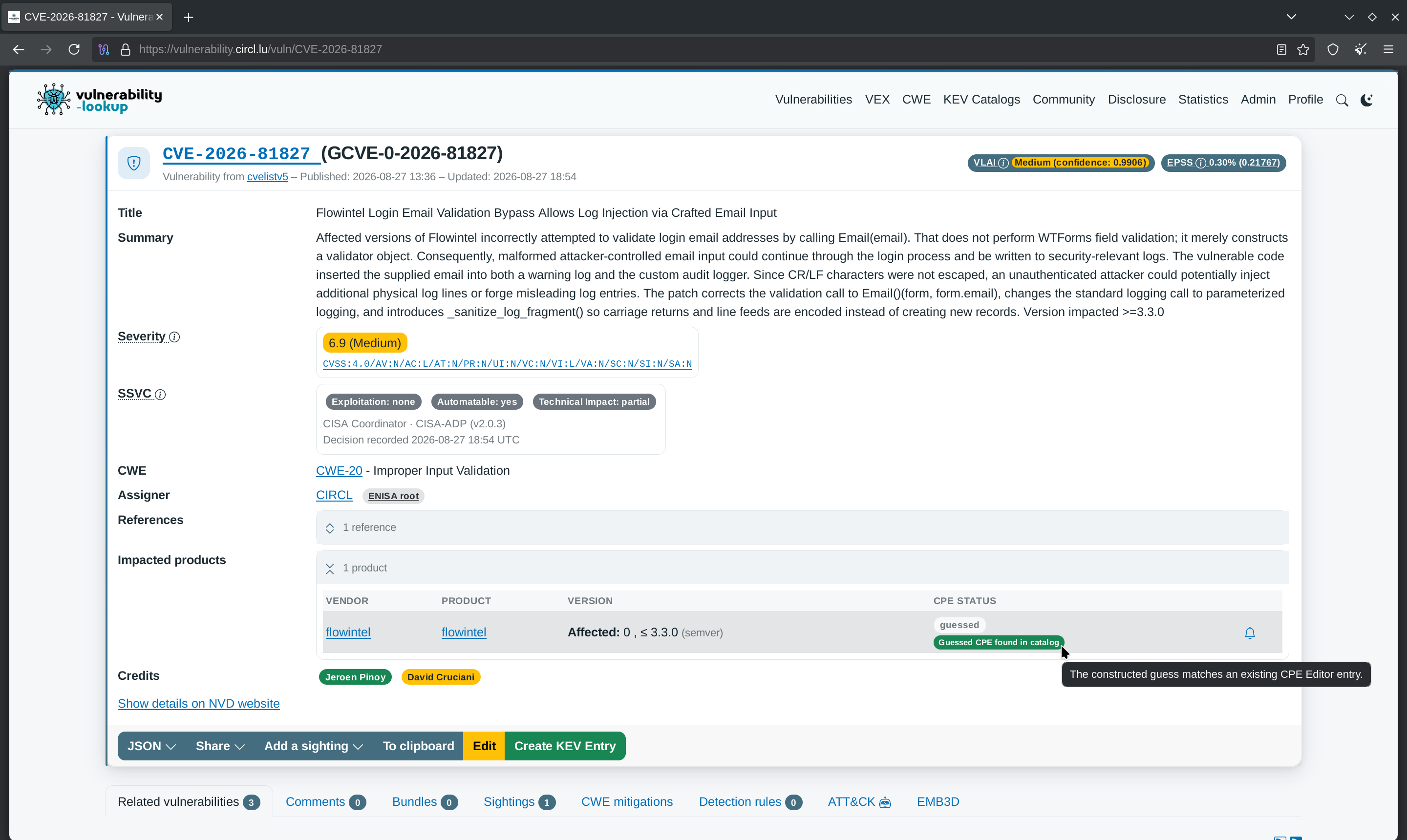The width and height of the screenshot is (1407, 840).
Task: Open the Add a sighting dropdown
Action: coord(314,747)
